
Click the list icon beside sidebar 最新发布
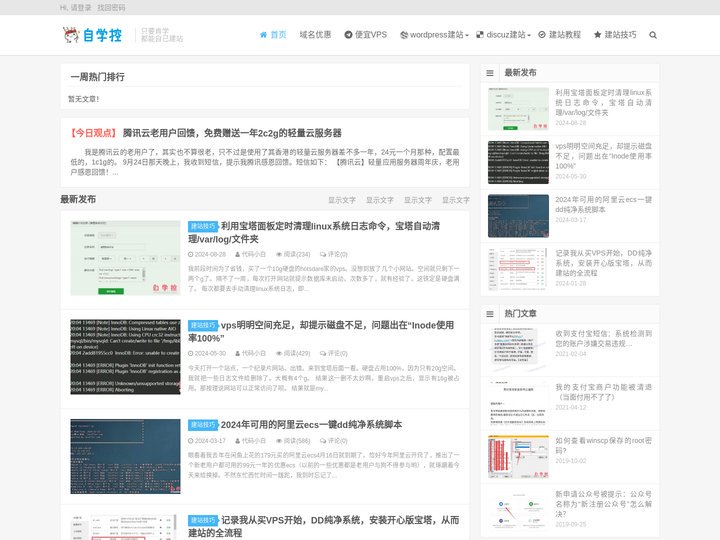pos(490,73)
